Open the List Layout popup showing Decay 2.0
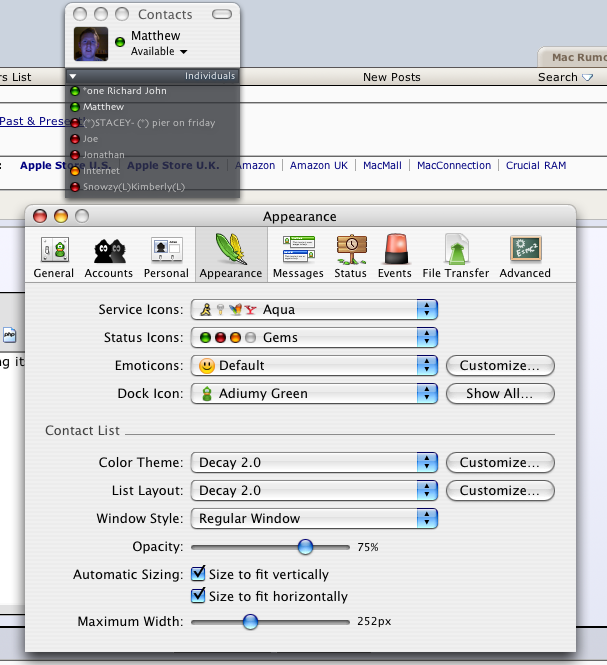Image resolution: width=607 pixels, height=665 pixels. 314,490
